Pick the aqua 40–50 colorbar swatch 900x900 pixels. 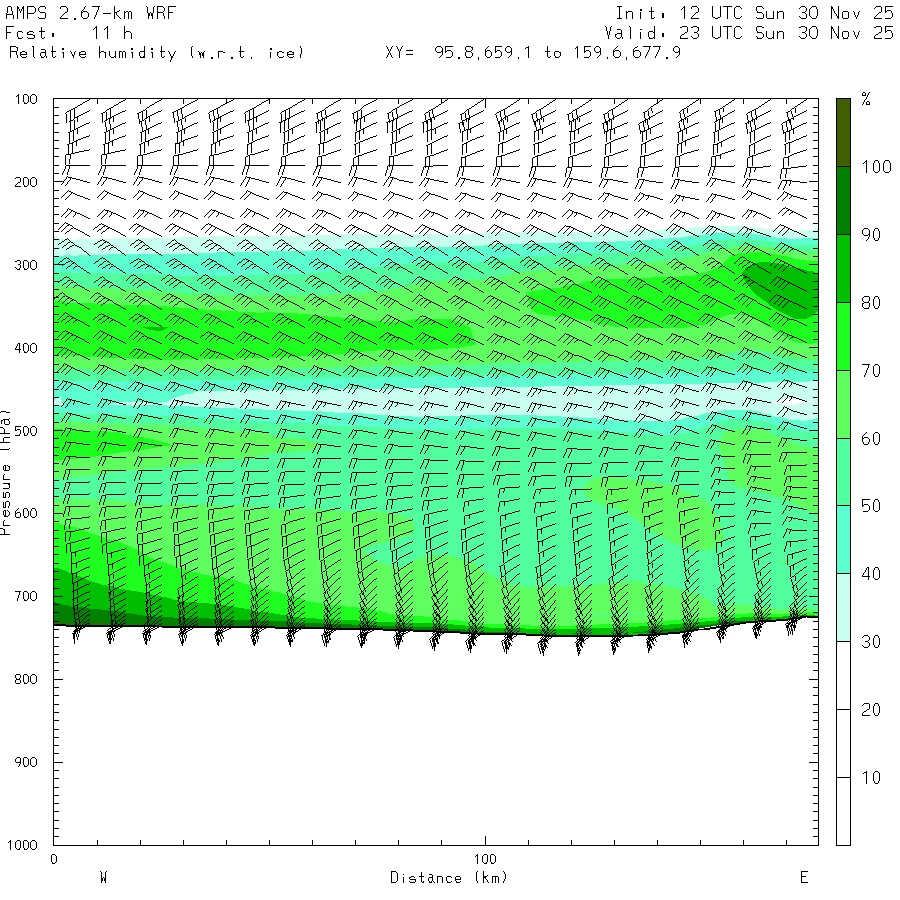843,540
